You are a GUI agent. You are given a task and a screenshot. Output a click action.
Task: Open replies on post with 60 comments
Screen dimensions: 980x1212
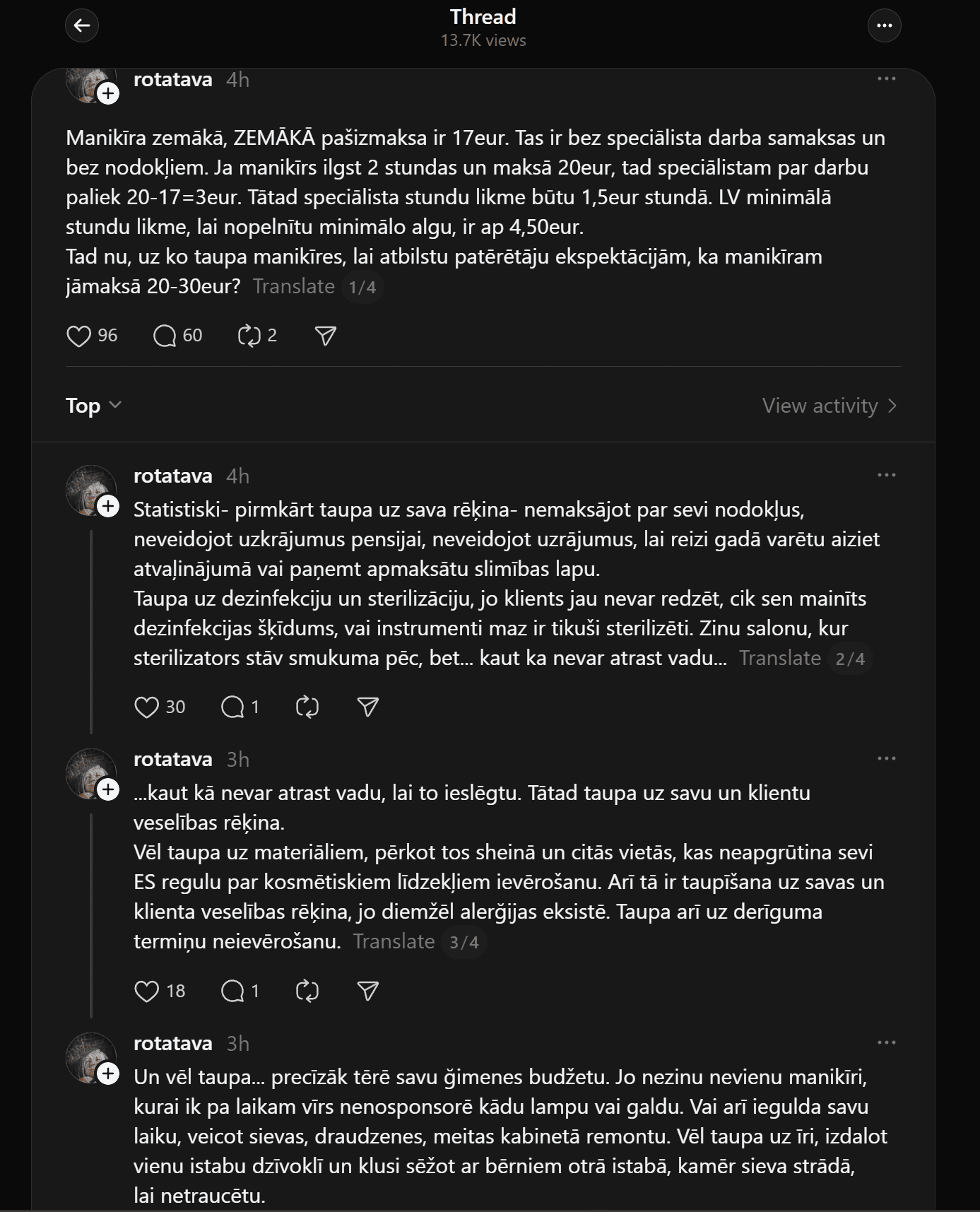click(165, 336)
